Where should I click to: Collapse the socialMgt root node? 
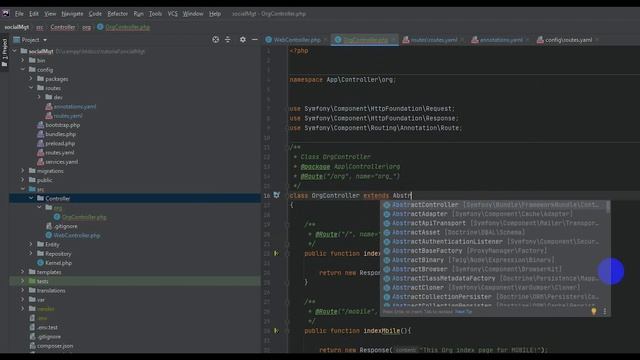tap(14, 51)
